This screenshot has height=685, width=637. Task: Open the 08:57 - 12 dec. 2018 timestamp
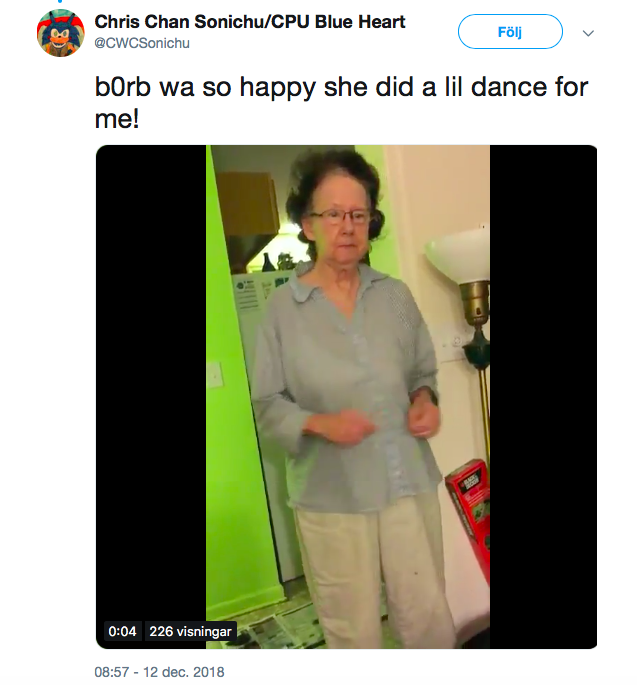(159, 671)
